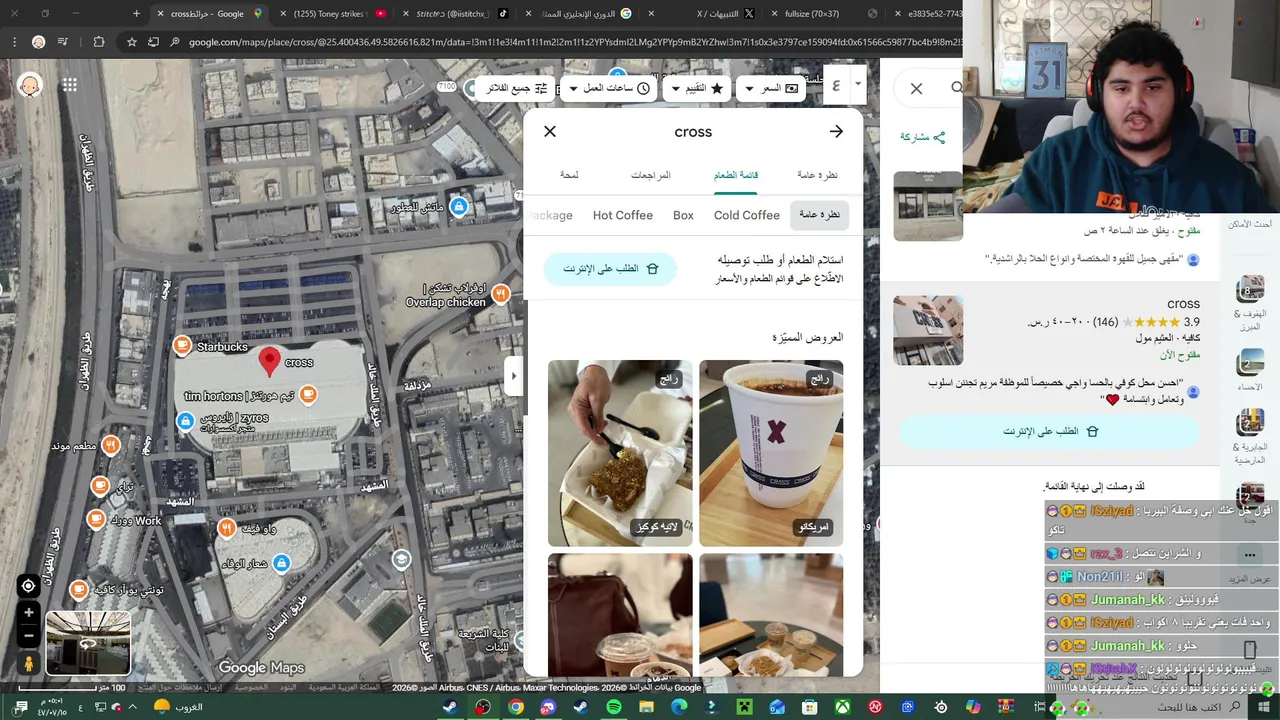Select the Box menu chip
1280x720 pixels.
tap(683, 215)
